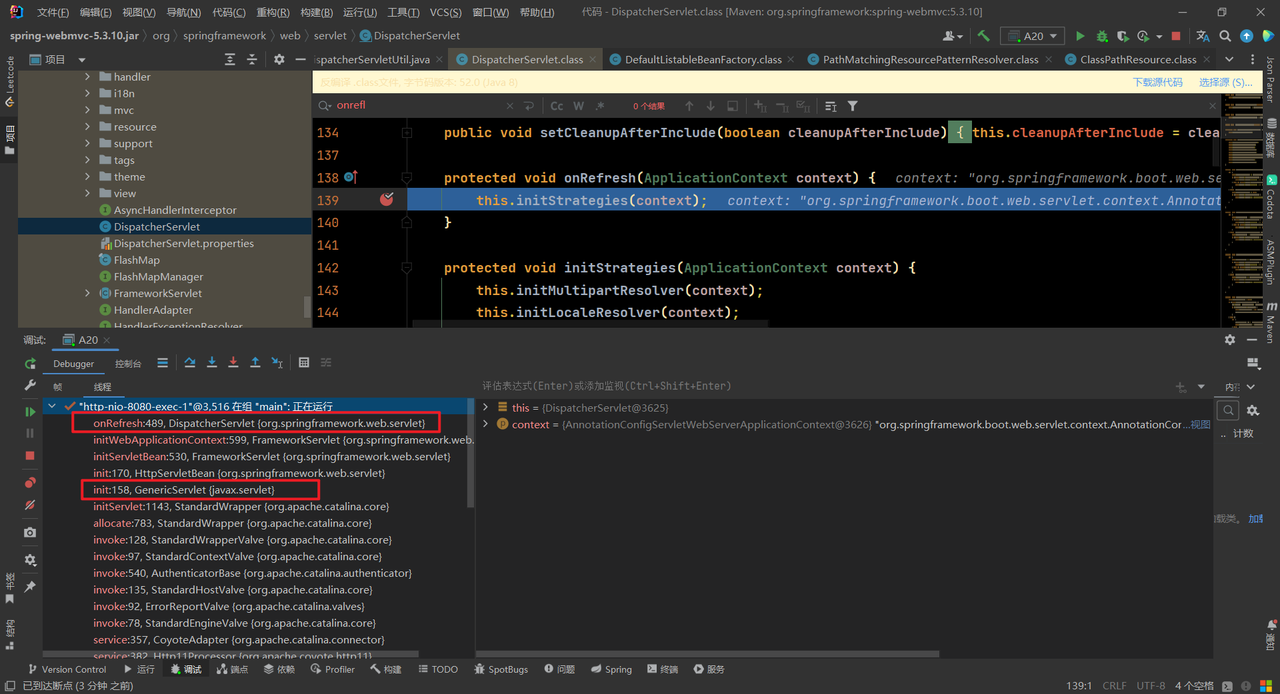The height and width of the screenshot is (694, 1280).
Task: Stop the run with the red square in the top toolbar
Action: click(x=1176, y=36)
